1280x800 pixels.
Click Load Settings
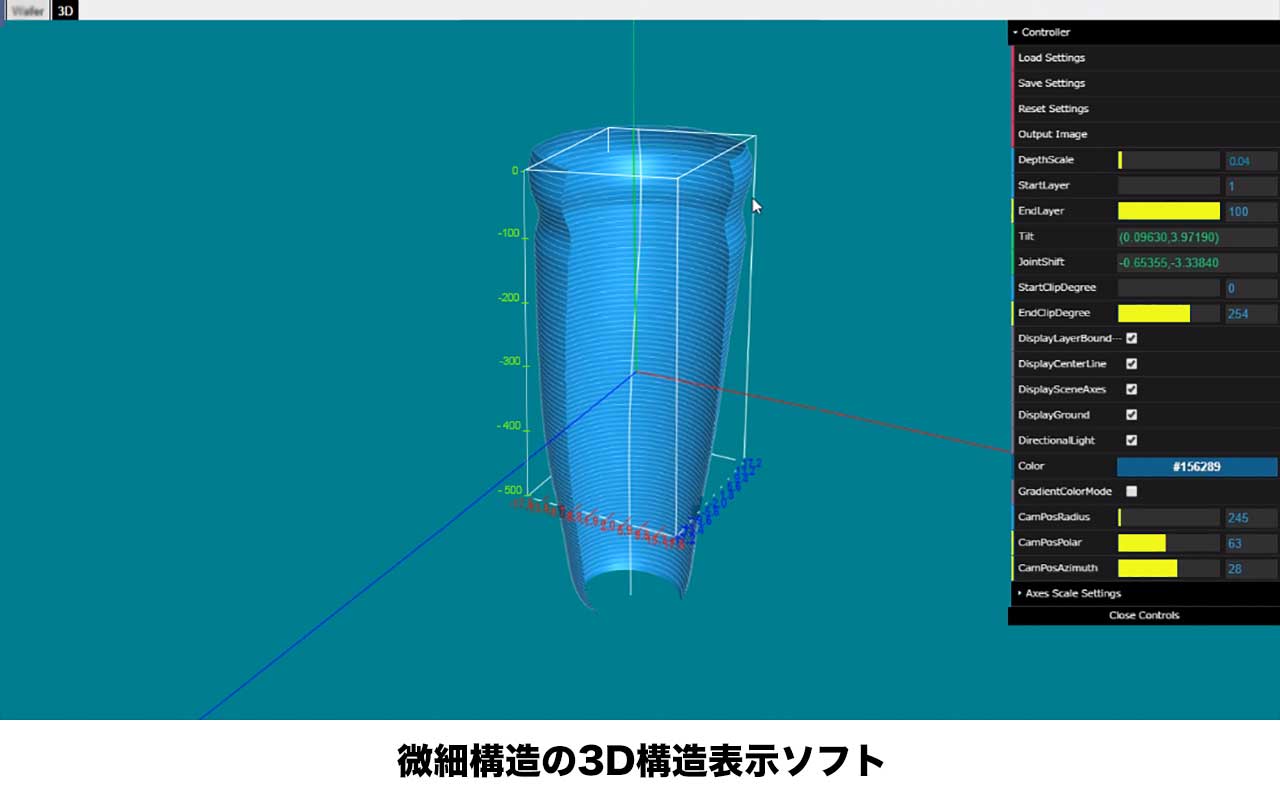1051,58
